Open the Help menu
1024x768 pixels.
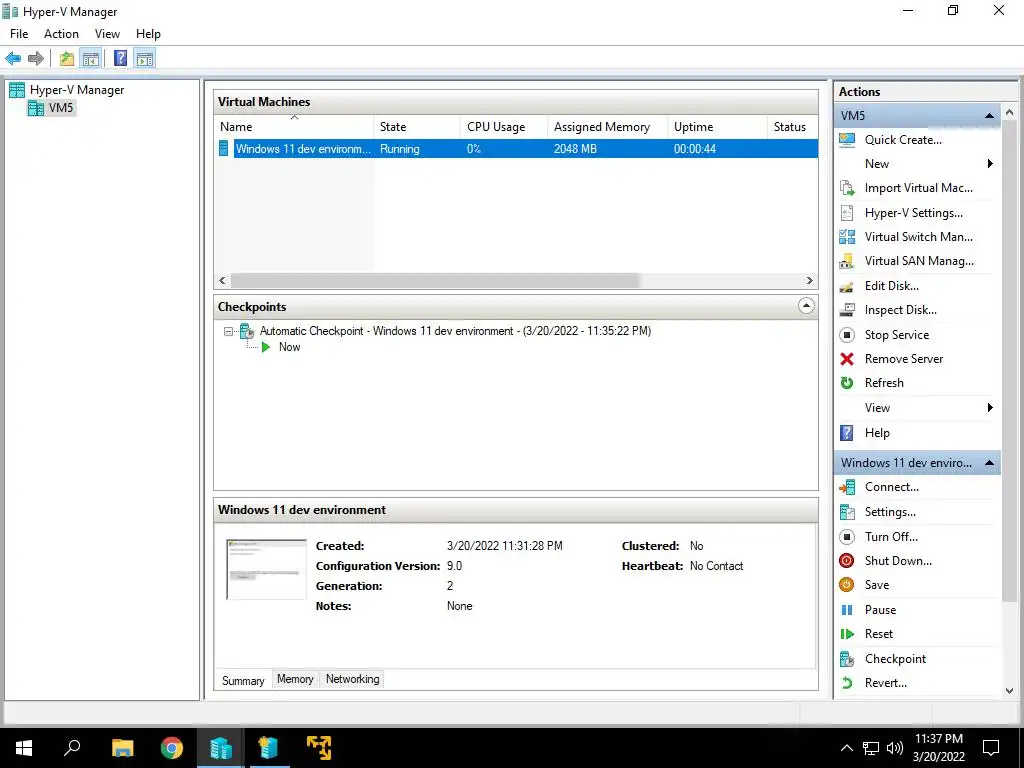tap(148, 34)
